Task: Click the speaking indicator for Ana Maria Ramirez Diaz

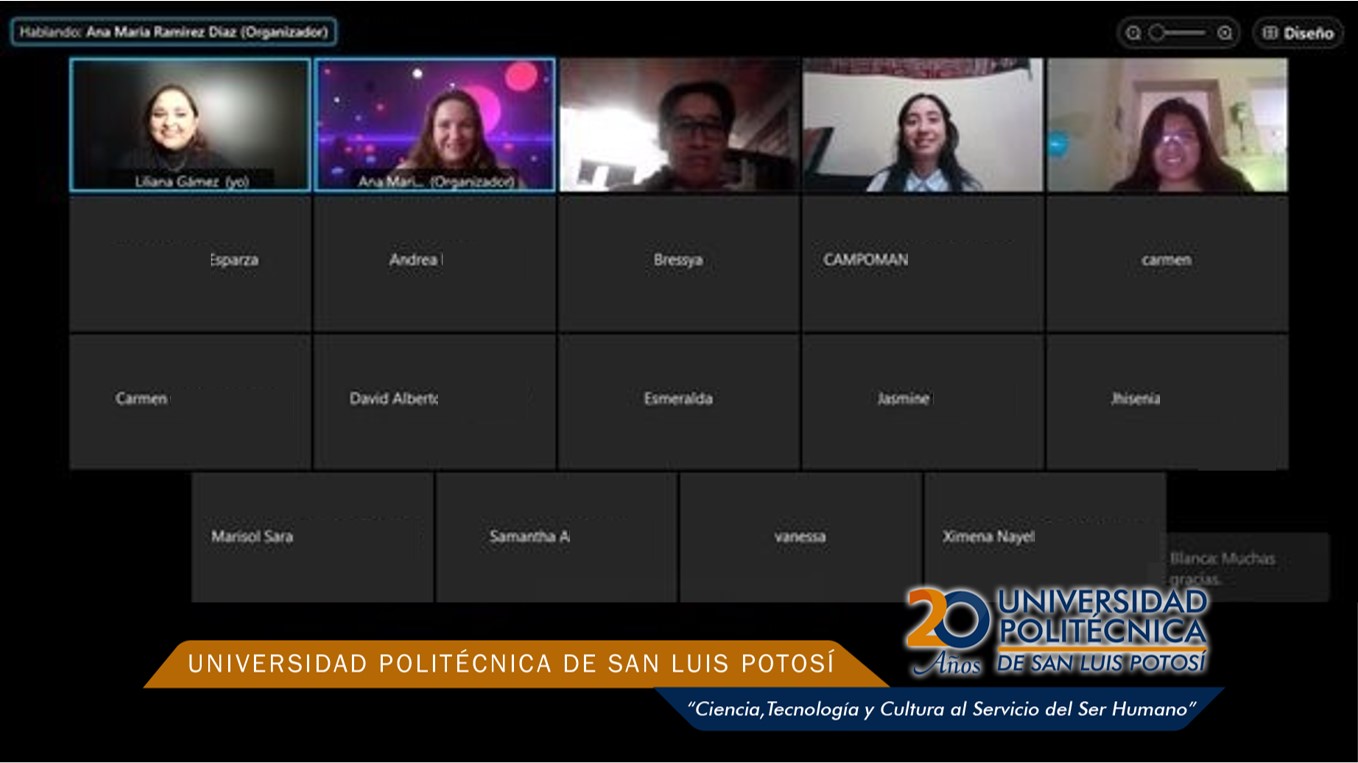Action: pos(174,32)
